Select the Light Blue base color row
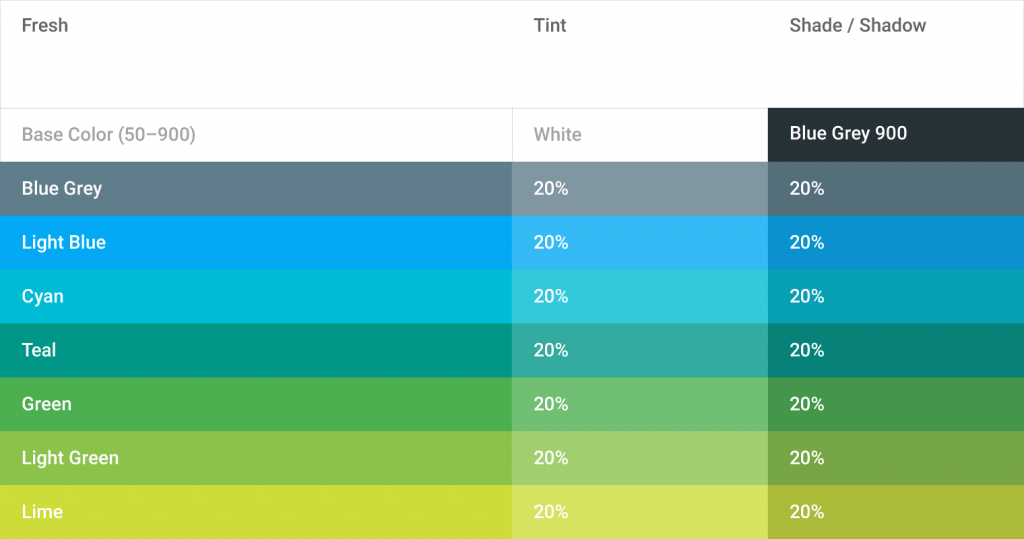1024x539 pixels. click(x=255, y=242)
